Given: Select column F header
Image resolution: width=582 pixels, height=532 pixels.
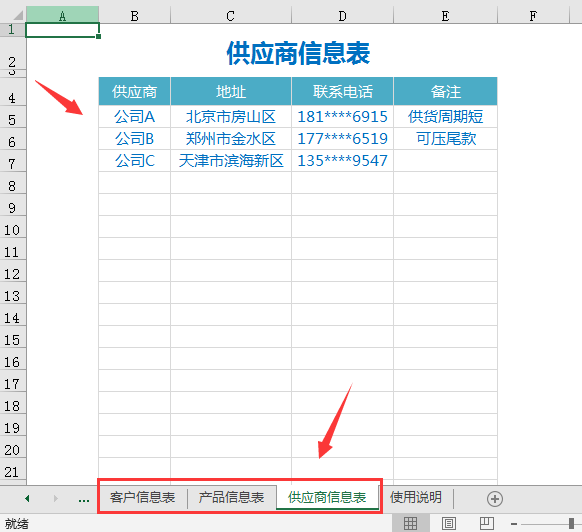Looking at the screenshot, I should click(x=533, y=16).
